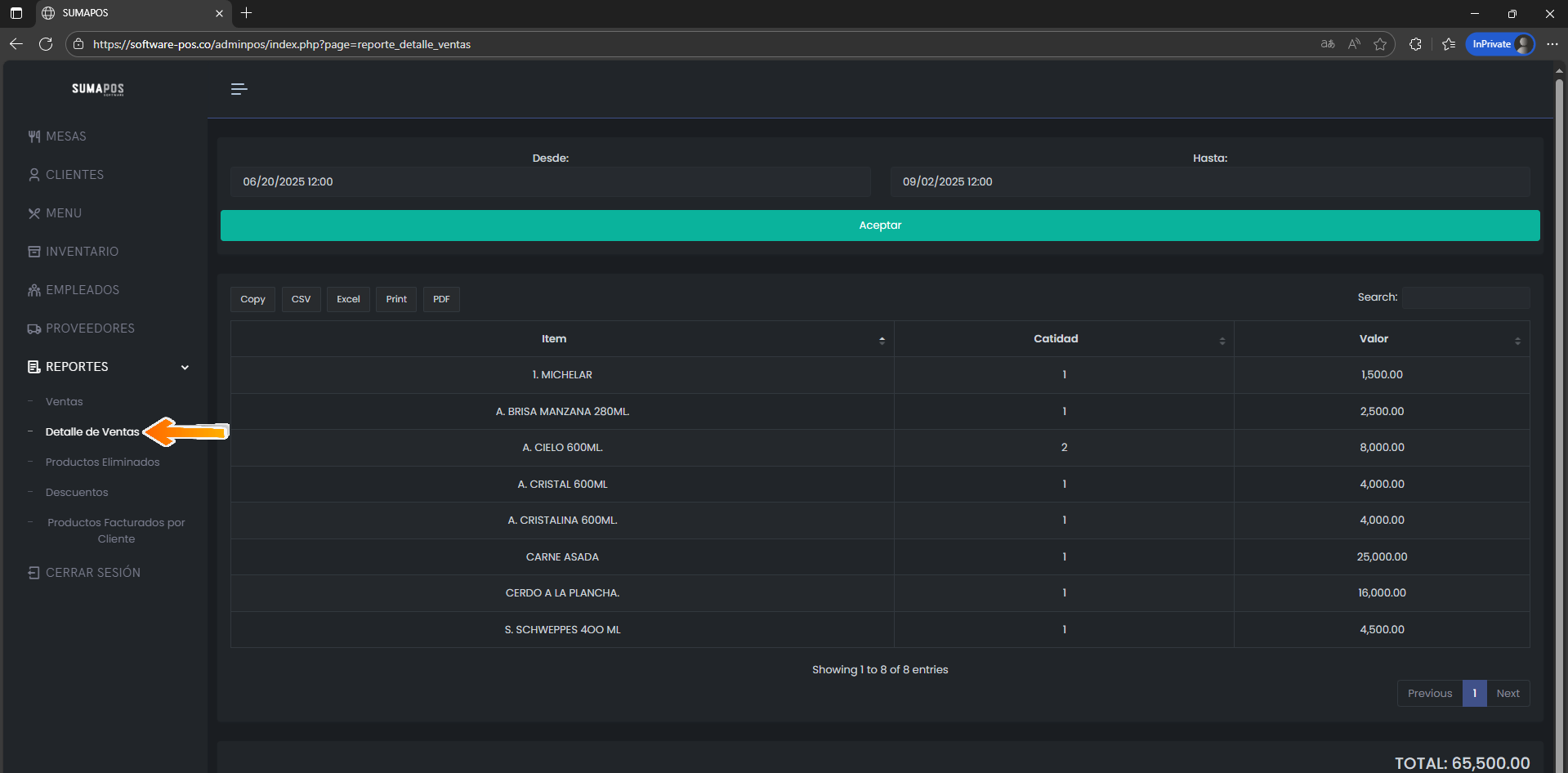This screenshot has width=1568, height=773.
Task: Sort table by the Item column
Action: pos(554,339)
